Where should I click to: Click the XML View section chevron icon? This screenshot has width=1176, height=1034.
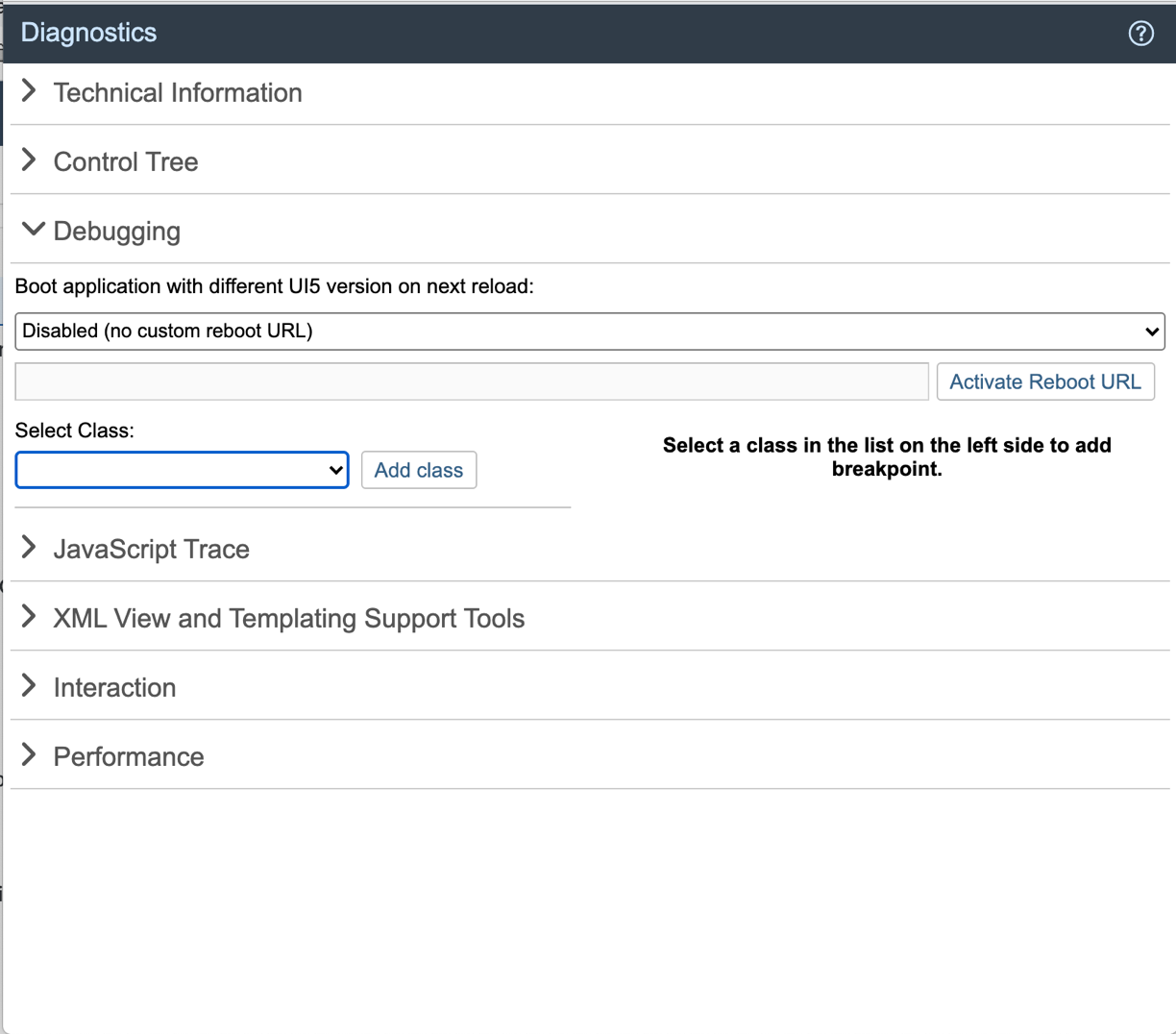(x=29, y=617)
